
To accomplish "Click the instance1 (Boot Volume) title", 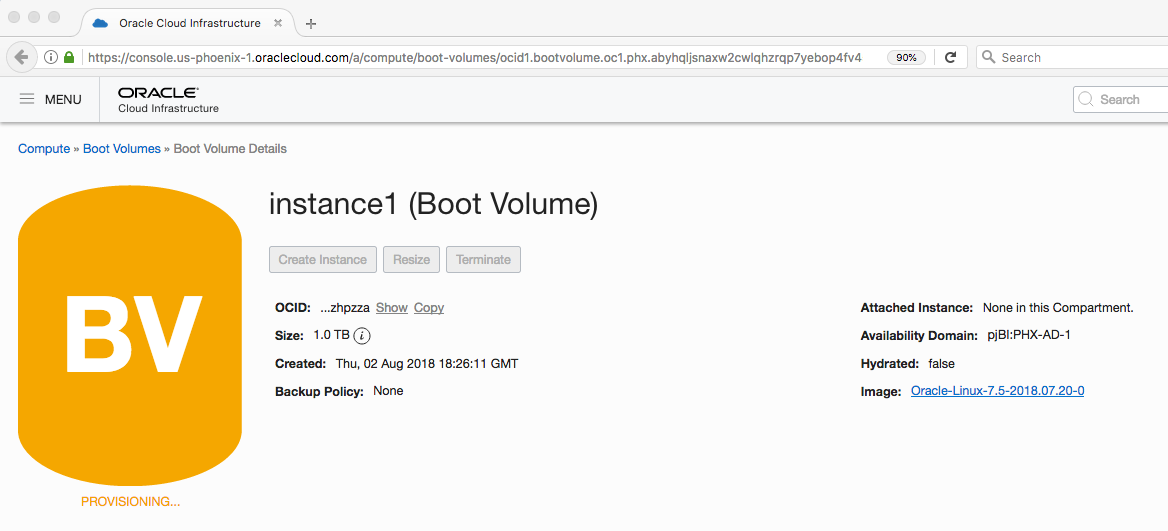I will (x=434, y=206).
